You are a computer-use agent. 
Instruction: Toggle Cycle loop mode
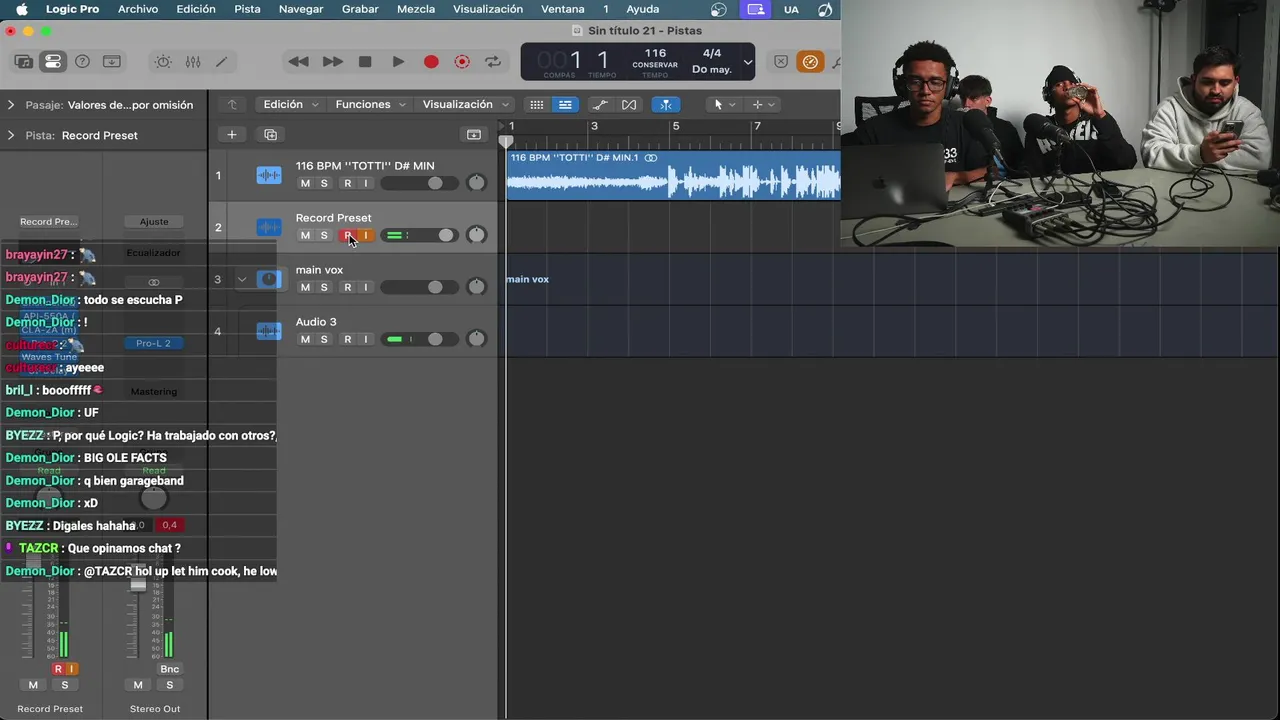(x=493, y=62)
